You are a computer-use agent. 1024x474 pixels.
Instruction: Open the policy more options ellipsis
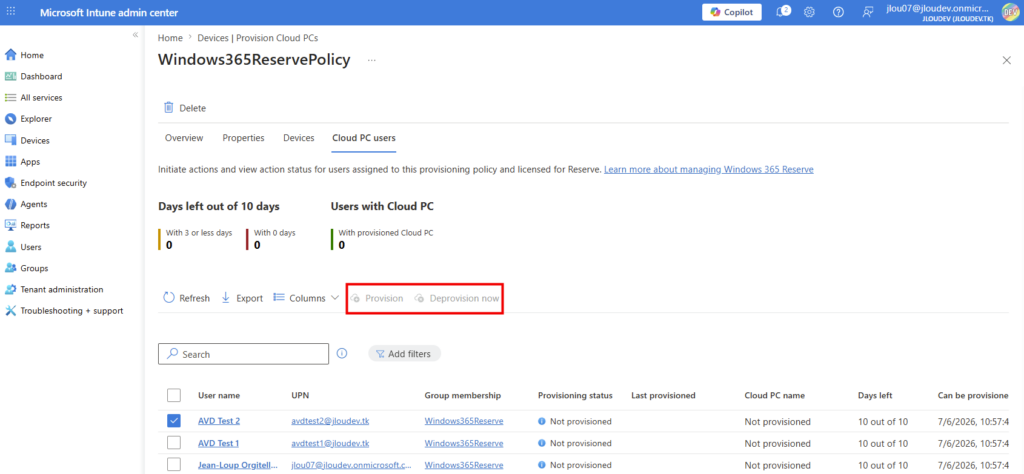[x=372, y=60]
